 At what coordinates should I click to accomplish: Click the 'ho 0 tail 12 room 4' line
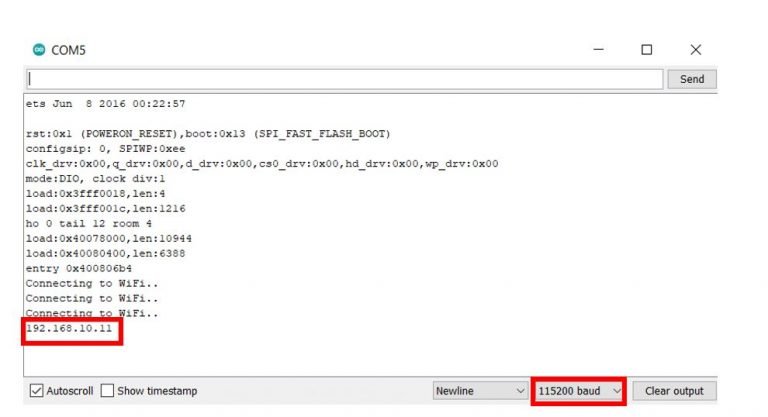[x=89, y=223]
